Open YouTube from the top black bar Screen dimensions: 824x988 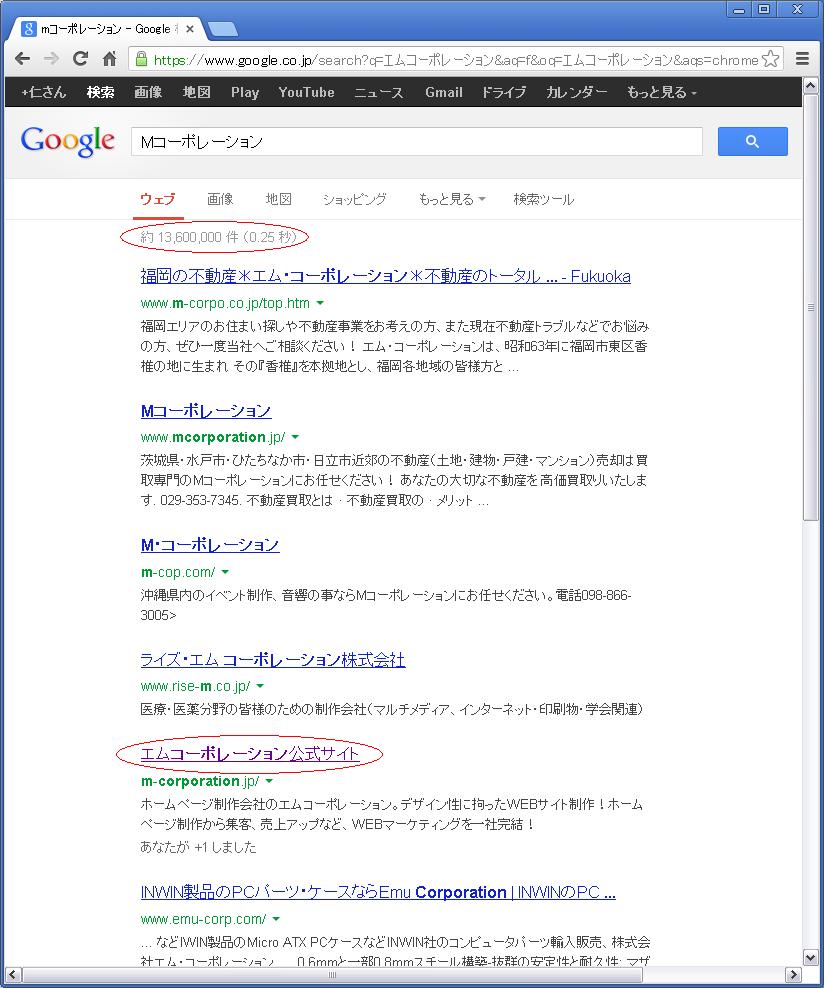pos(306,92)
